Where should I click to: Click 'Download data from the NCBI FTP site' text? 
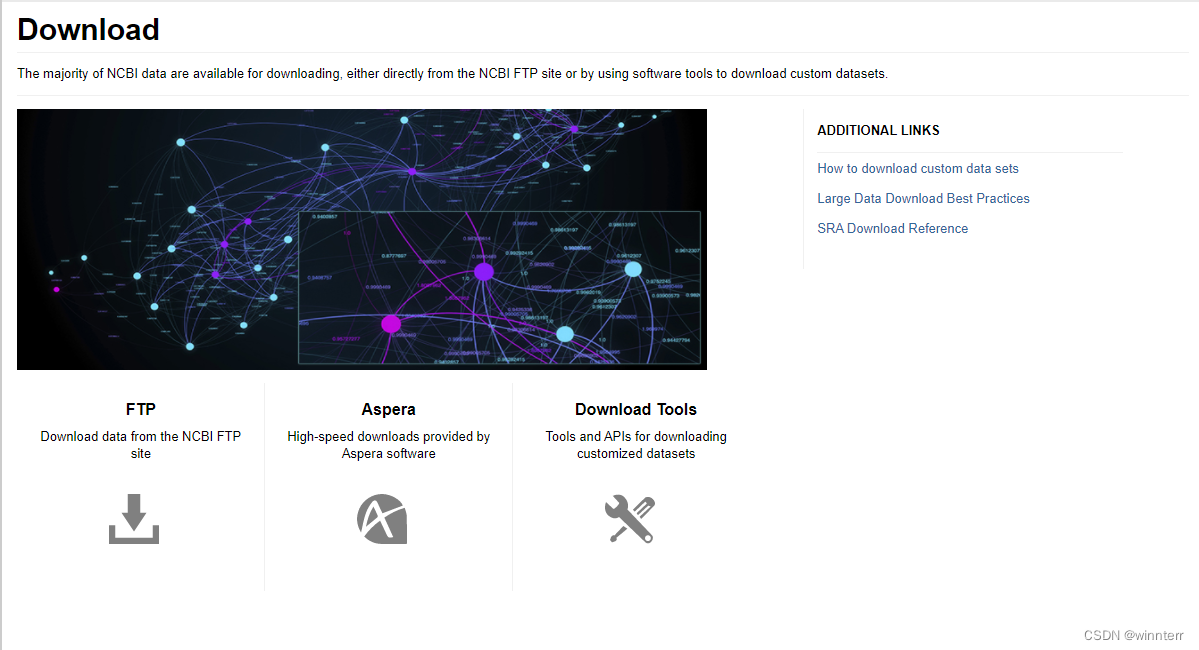[141, 444]
